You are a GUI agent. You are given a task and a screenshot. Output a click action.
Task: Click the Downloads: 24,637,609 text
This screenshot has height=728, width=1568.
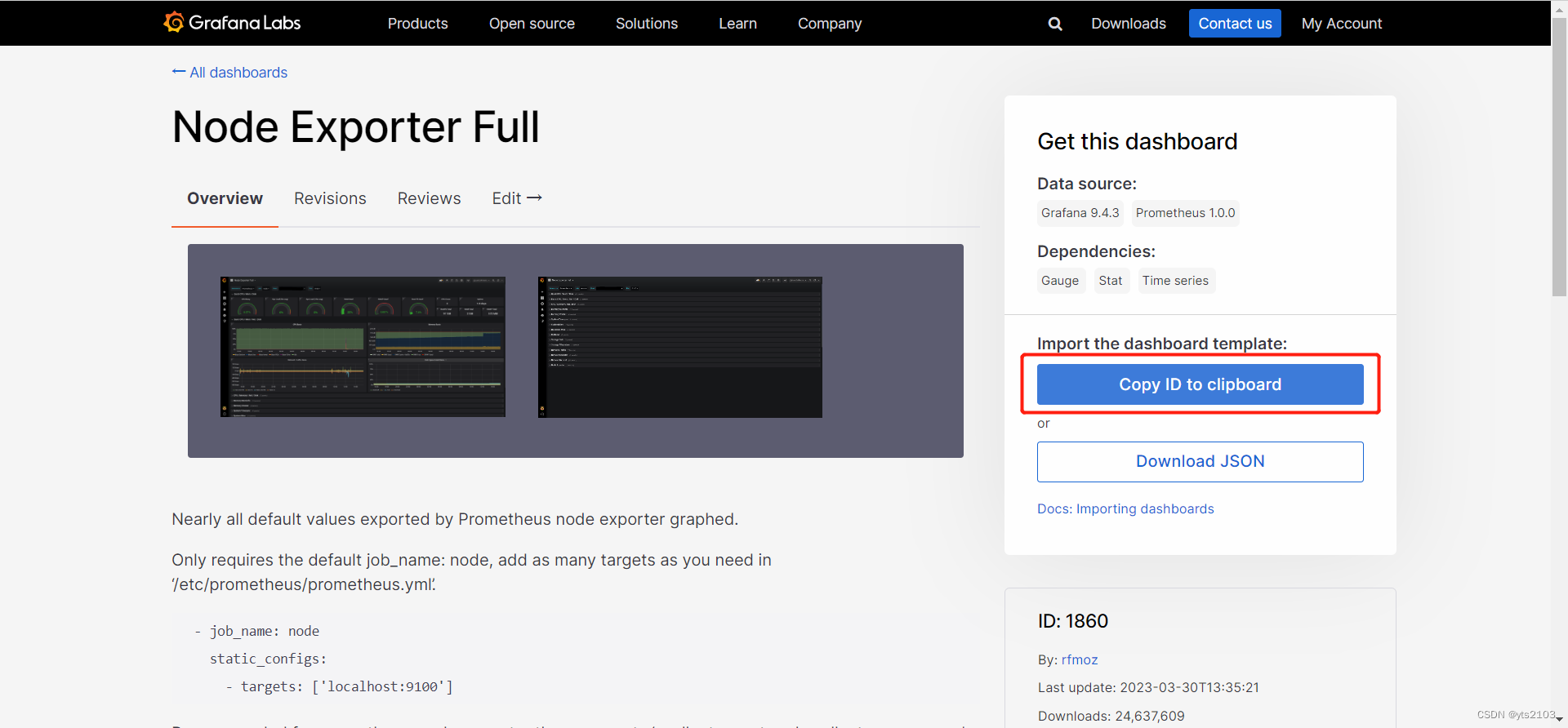[1111, 717]
